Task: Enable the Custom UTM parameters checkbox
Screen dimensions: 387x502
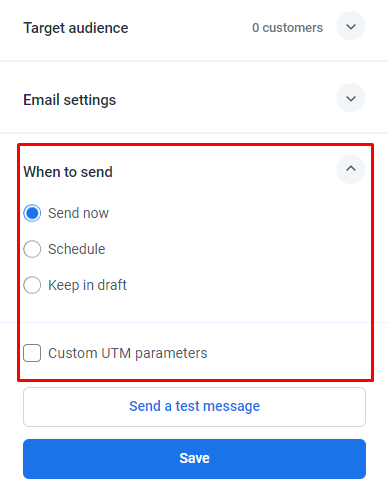Action: [32, 353]
